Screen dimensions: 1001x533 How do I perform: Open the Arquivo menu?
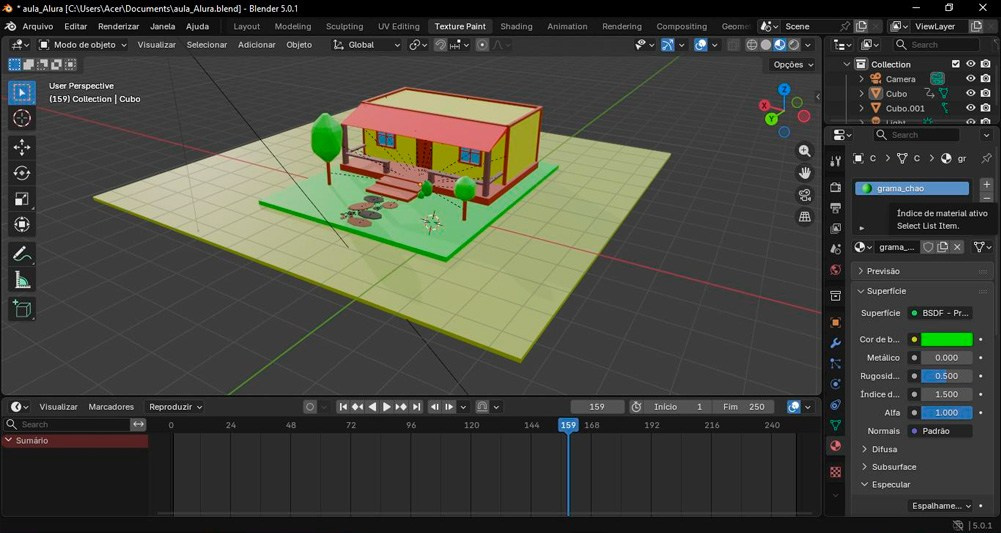[38, 26]
